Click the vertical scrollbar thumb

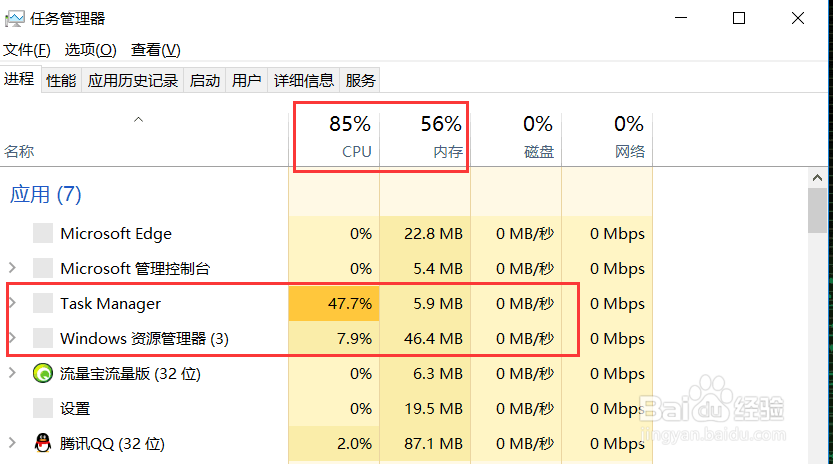click(818, 210)
